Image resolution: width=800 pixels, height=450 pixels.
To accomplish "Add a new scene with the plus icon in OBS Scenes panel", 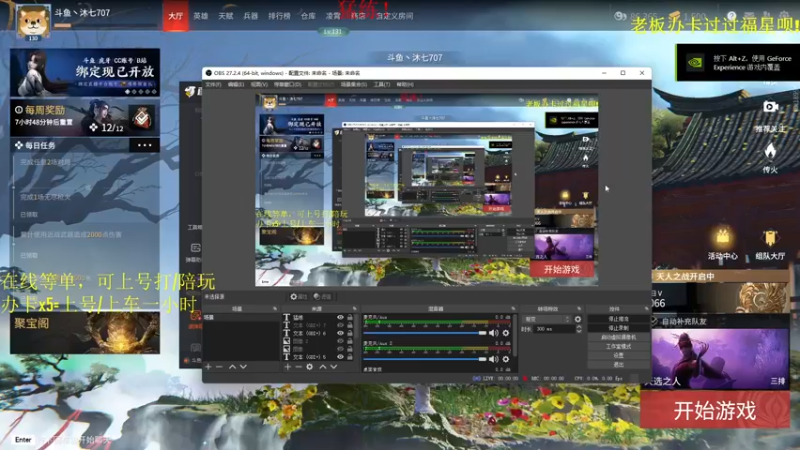I will click(x=208, y=367).
